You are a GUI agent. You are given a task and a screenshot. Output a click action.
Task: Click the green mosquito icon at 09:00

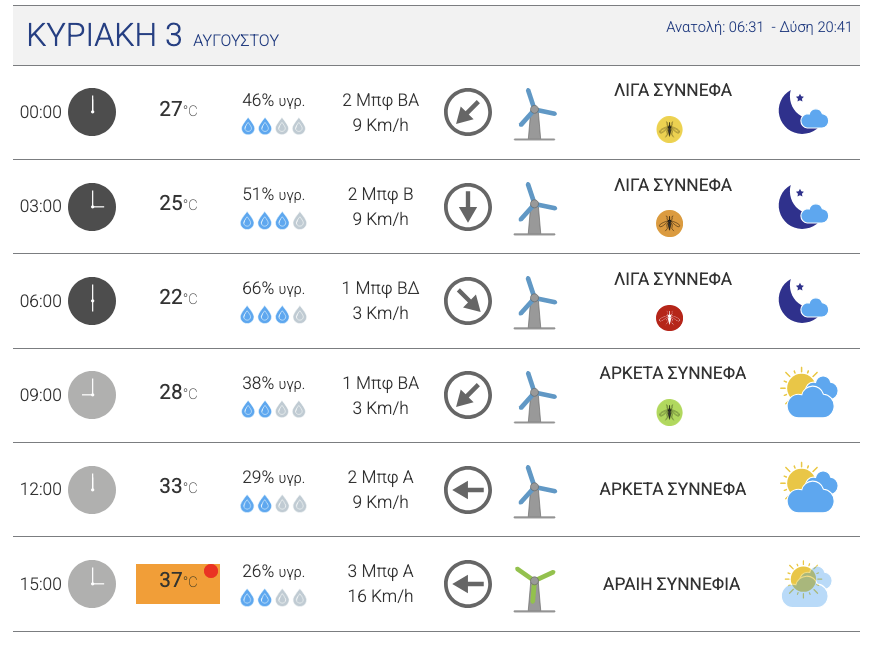pyautogui.click(x=669, y=412)
